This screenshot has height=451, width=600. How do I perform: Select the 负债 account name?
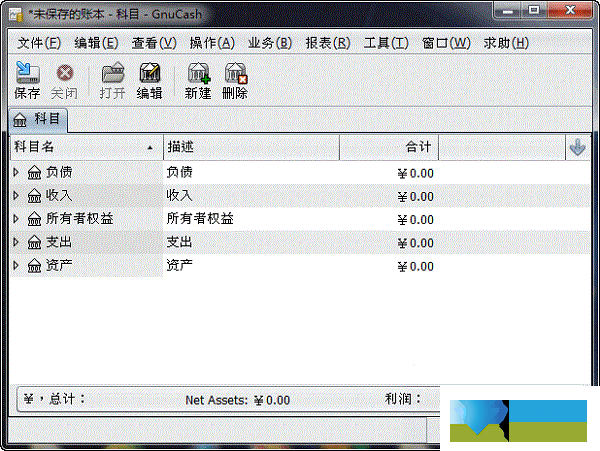(59, 172)
